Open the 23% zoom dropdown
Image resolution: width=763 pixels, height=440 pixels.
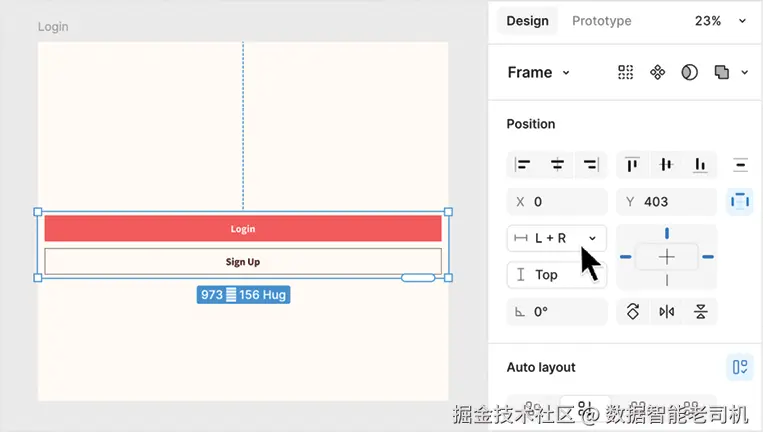(720, 21)
